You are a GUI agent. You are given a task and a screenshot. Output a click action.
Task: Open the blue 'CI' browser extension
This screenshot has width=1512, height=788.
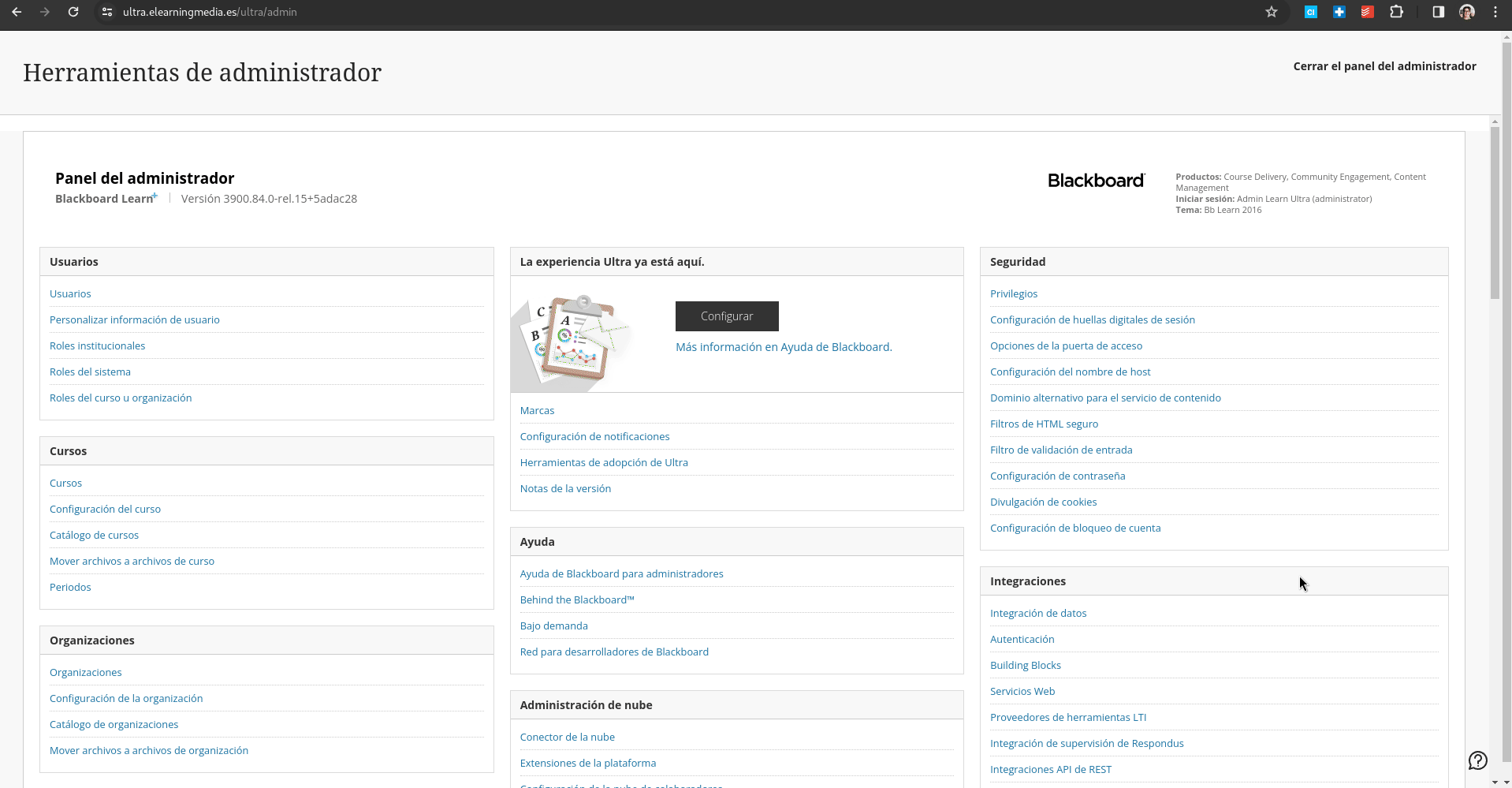point(1311,12)
